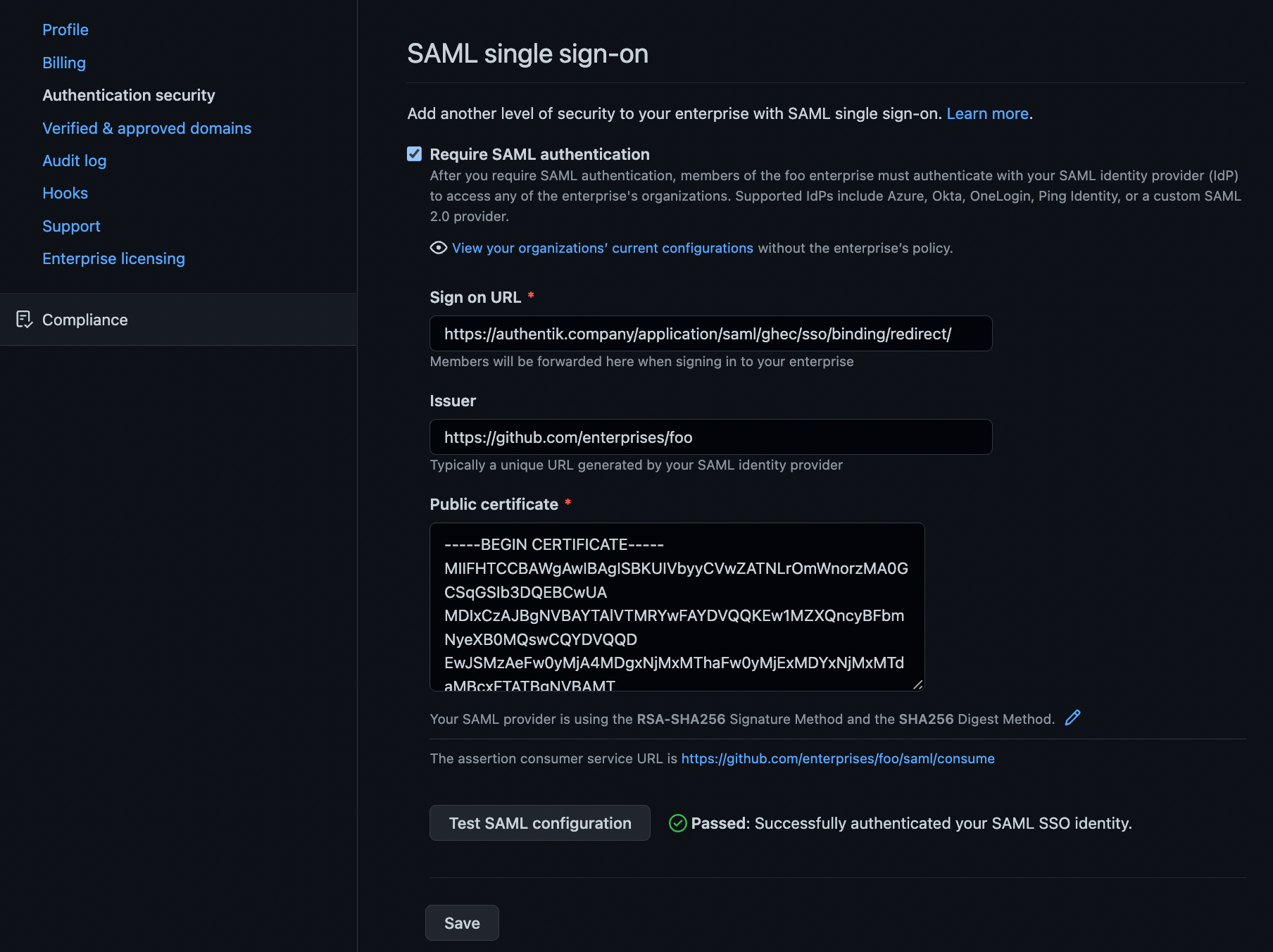Open Verified & approved domains settings
The height and width of the screenshot is (952, 1273).
click(x=146, y=128)
